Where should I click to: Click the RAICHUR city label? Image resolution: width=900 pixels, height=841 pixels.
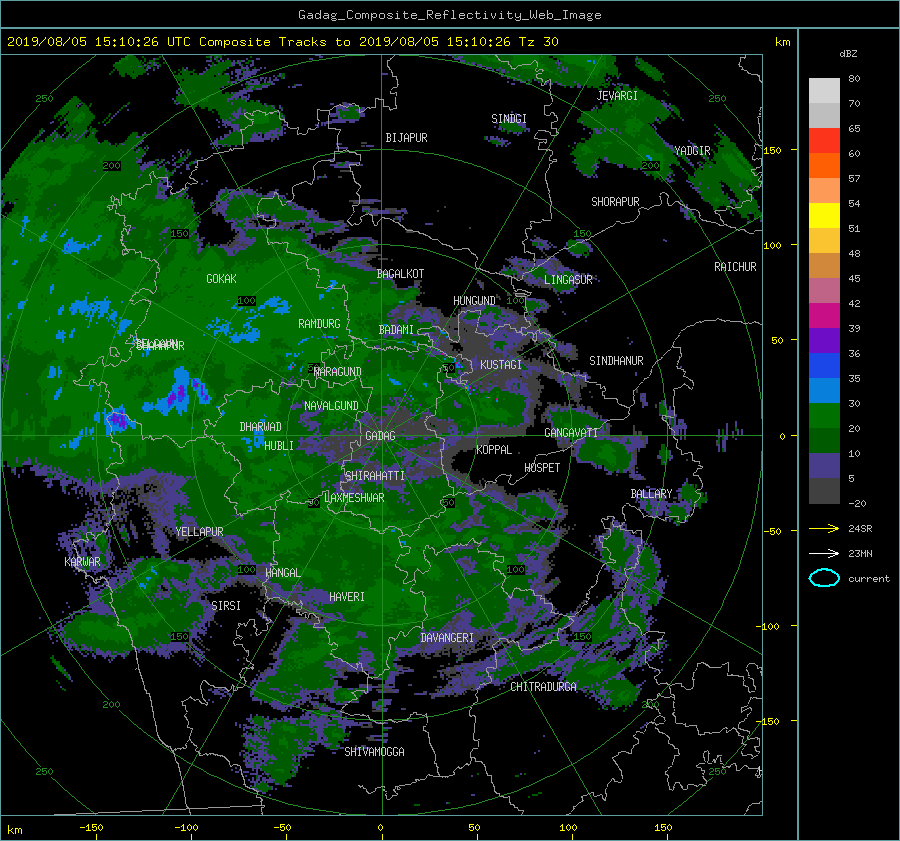(735, 267)
